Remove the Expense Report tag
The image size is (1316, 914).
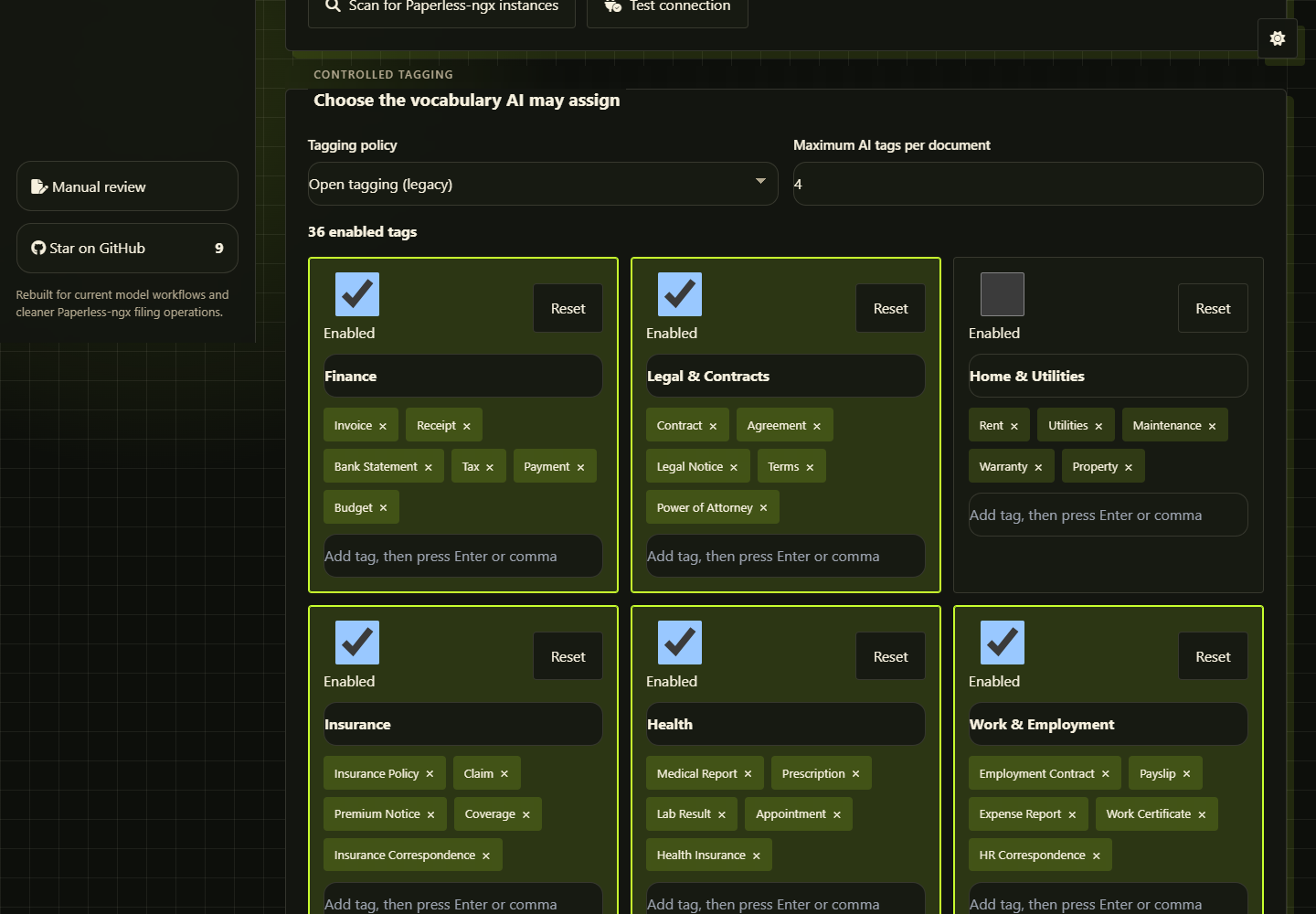pos(1073,815)
